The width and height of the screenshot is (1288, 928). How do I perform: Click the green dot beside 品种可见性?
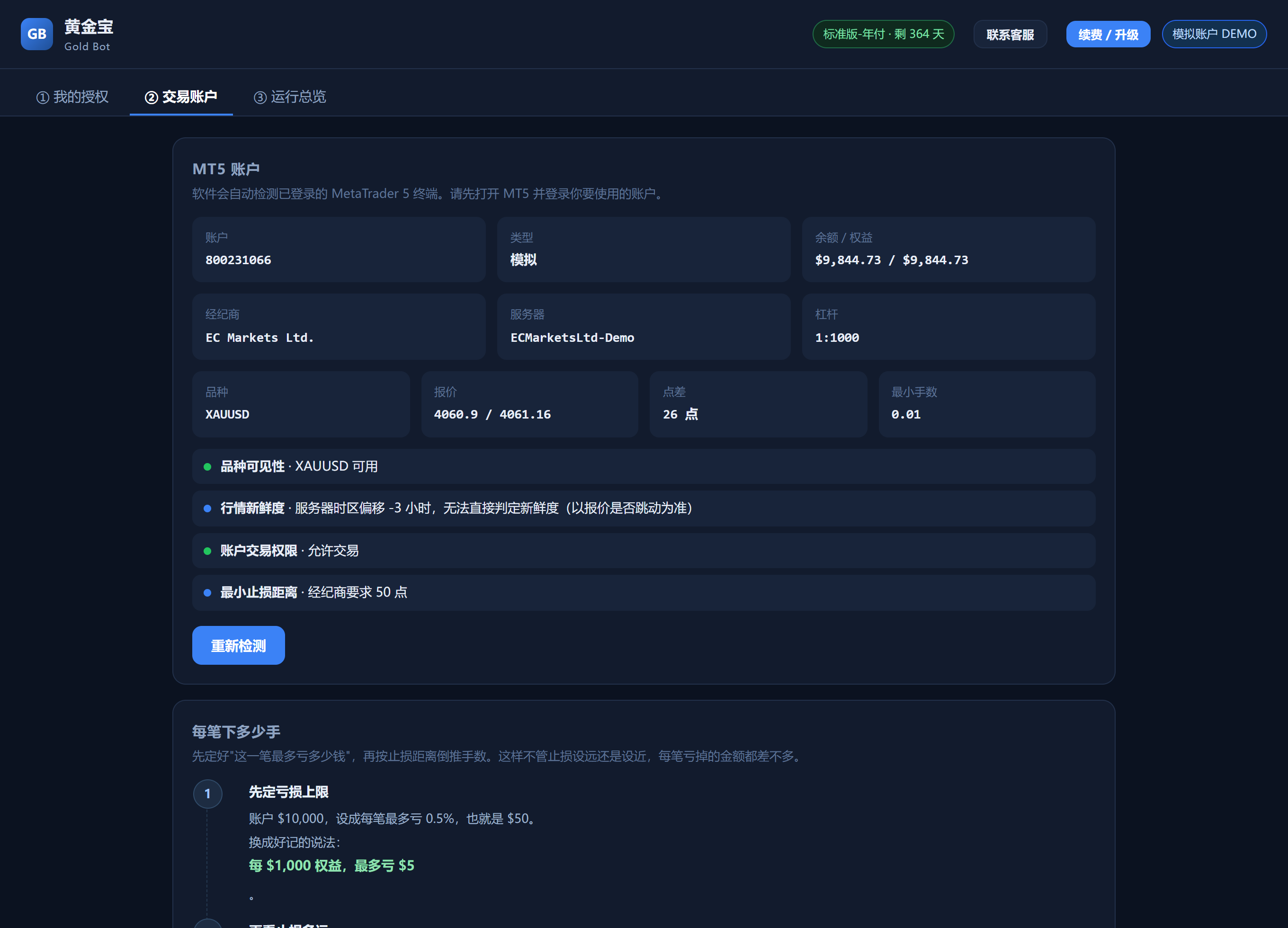pyautogui.click(x=207, y=467)
